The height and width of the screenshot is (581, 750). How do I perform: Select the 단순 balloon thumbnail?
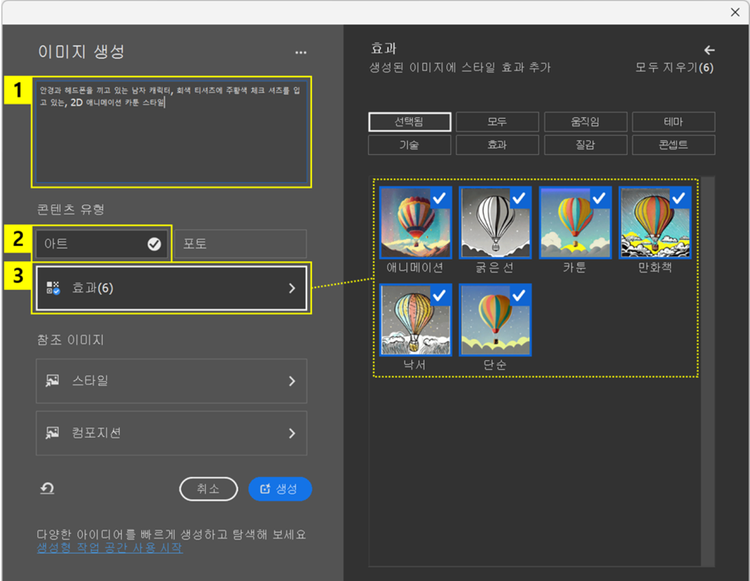495,320
